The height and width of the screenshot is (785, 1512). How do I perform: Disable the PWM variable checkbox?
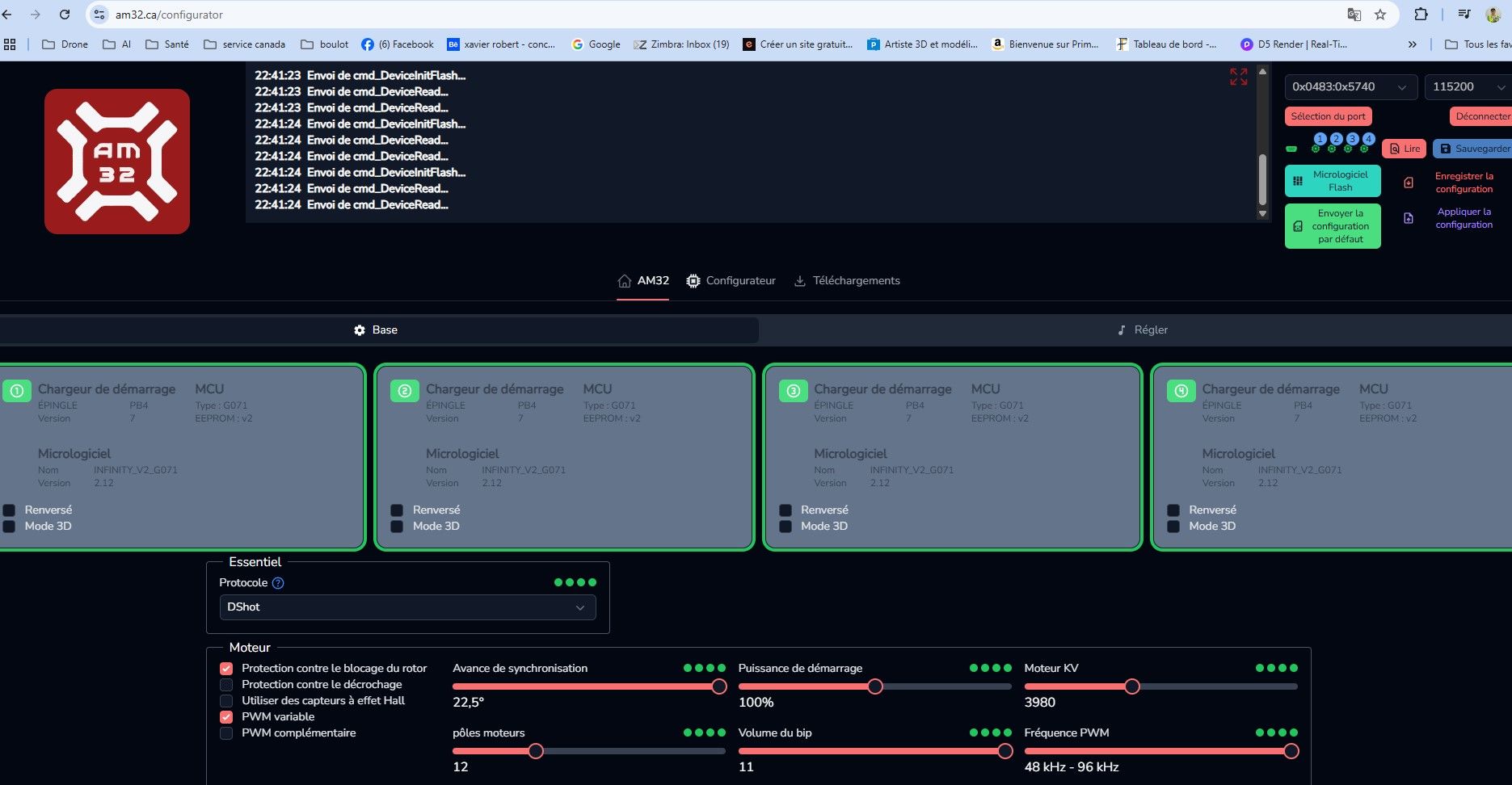click(x=226, y=717)
